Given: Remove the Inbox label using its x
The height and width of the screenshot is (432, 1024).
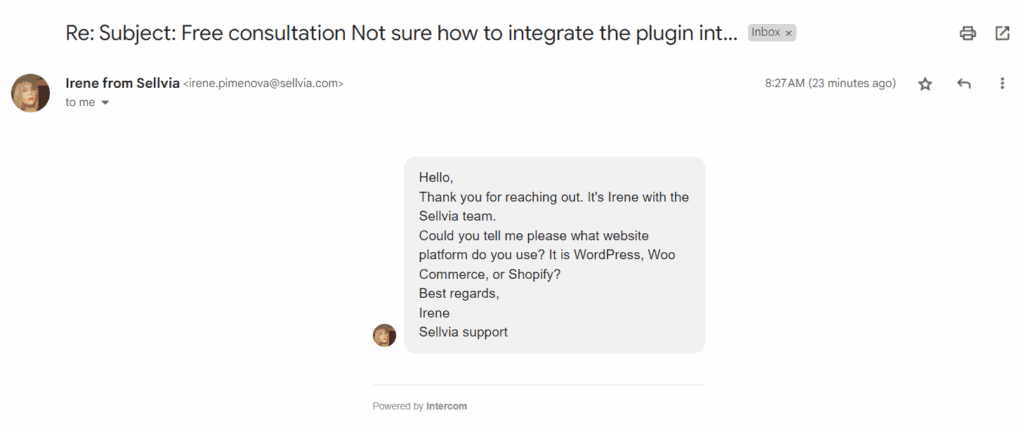Looking at the screenshot, I should click(x=788, y=33).
